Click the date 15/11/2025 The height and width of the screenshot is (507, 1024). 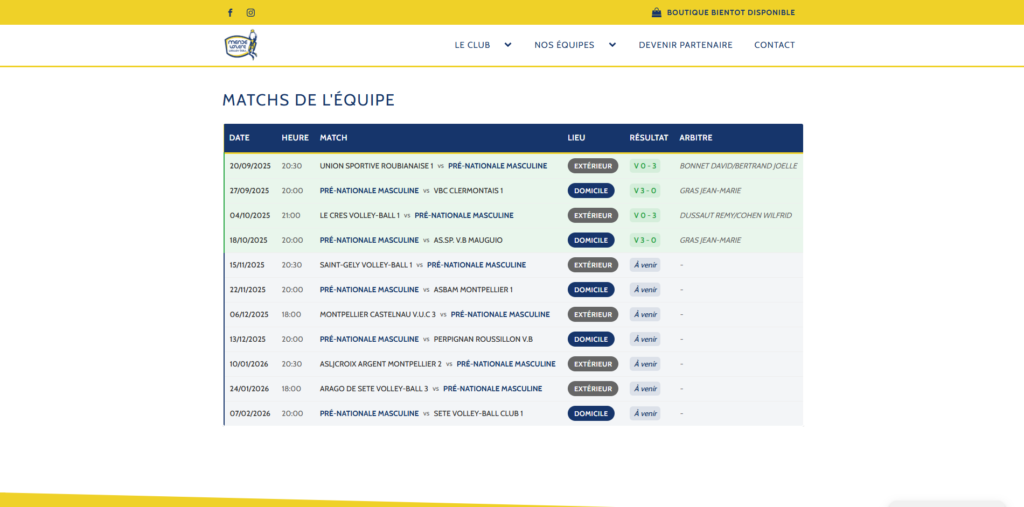[x=248, y=265]
